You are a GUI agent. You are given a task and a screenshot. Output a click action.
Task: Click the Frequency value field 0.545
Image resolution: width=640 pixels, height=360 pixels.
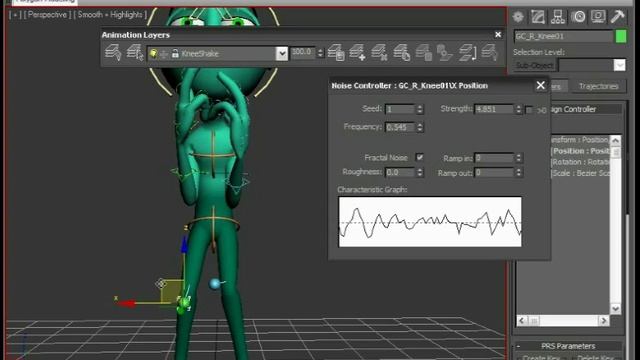(400, 127)
